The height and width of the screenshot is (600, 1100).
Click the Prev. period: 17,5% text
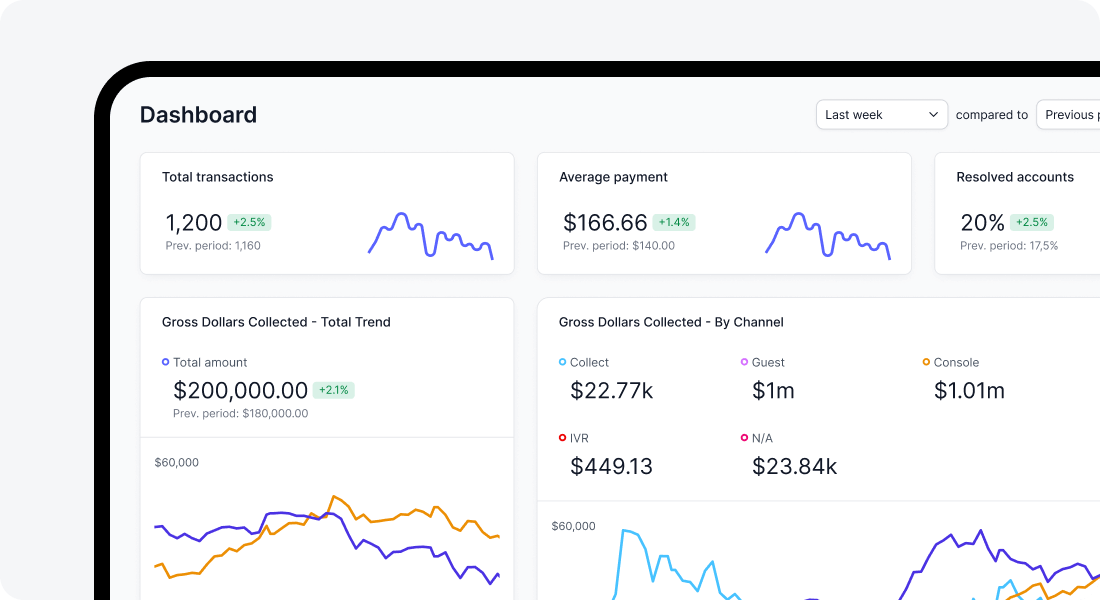[x=1009, y=246]
